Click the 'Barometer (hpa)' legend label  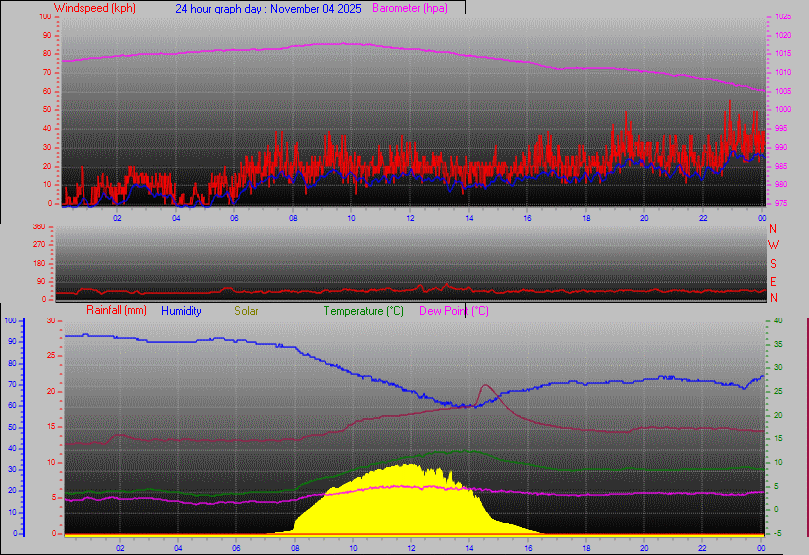click(410, 8)
